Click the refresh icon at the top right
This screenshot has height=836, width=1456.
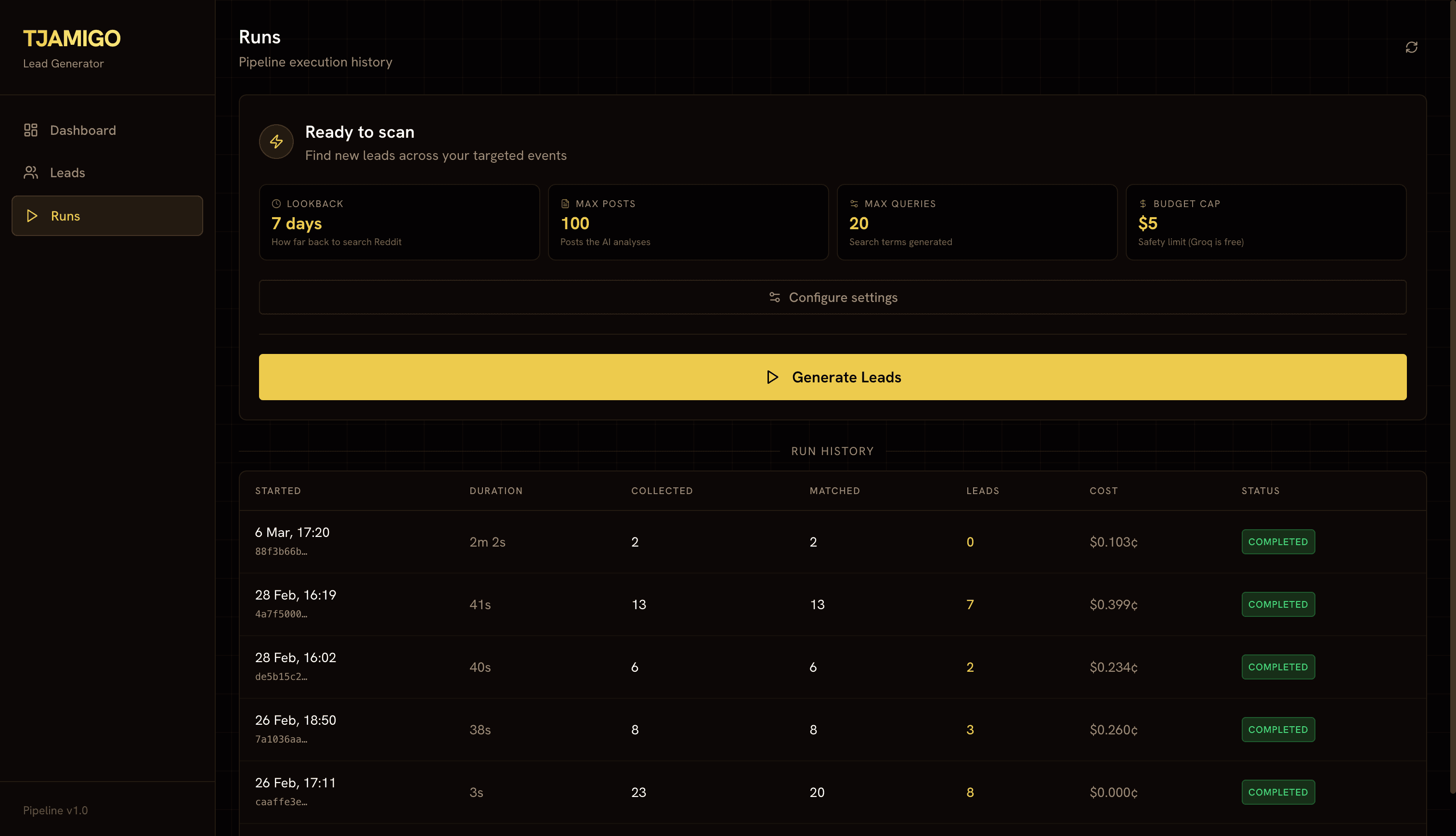point(1412,47)
